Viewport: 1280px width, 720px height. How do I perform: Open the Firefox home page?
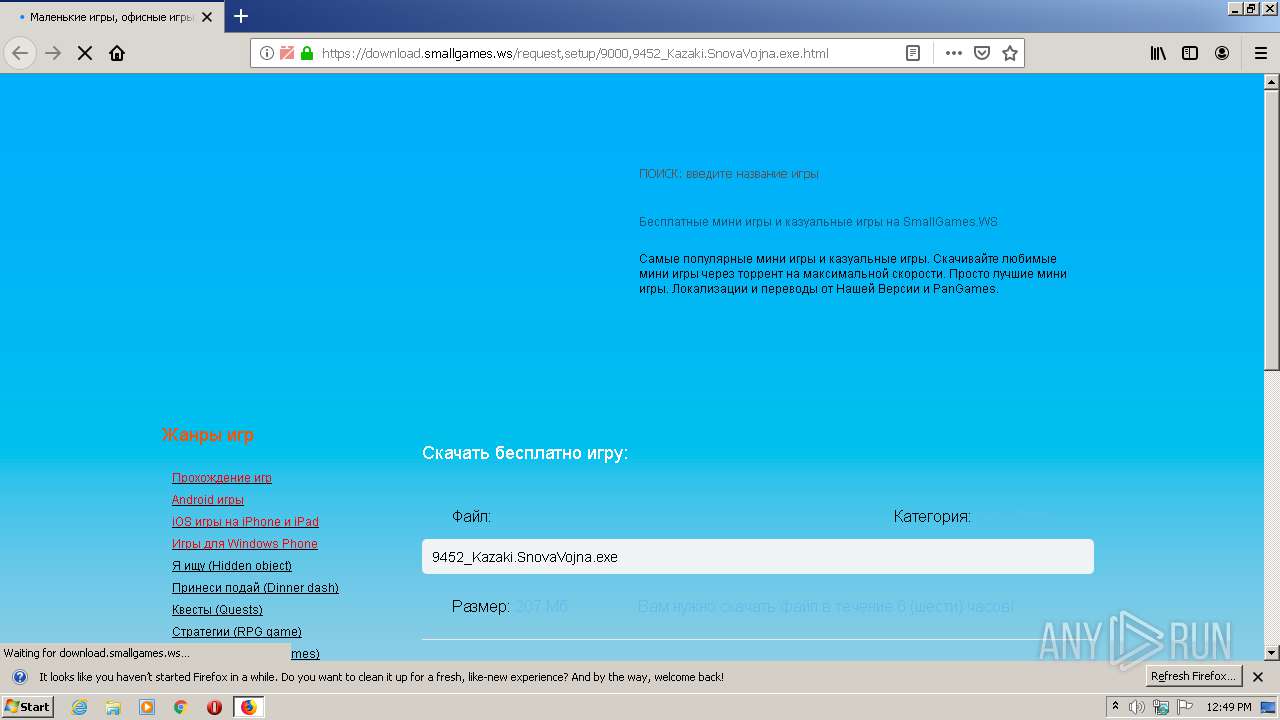[117, 53]
